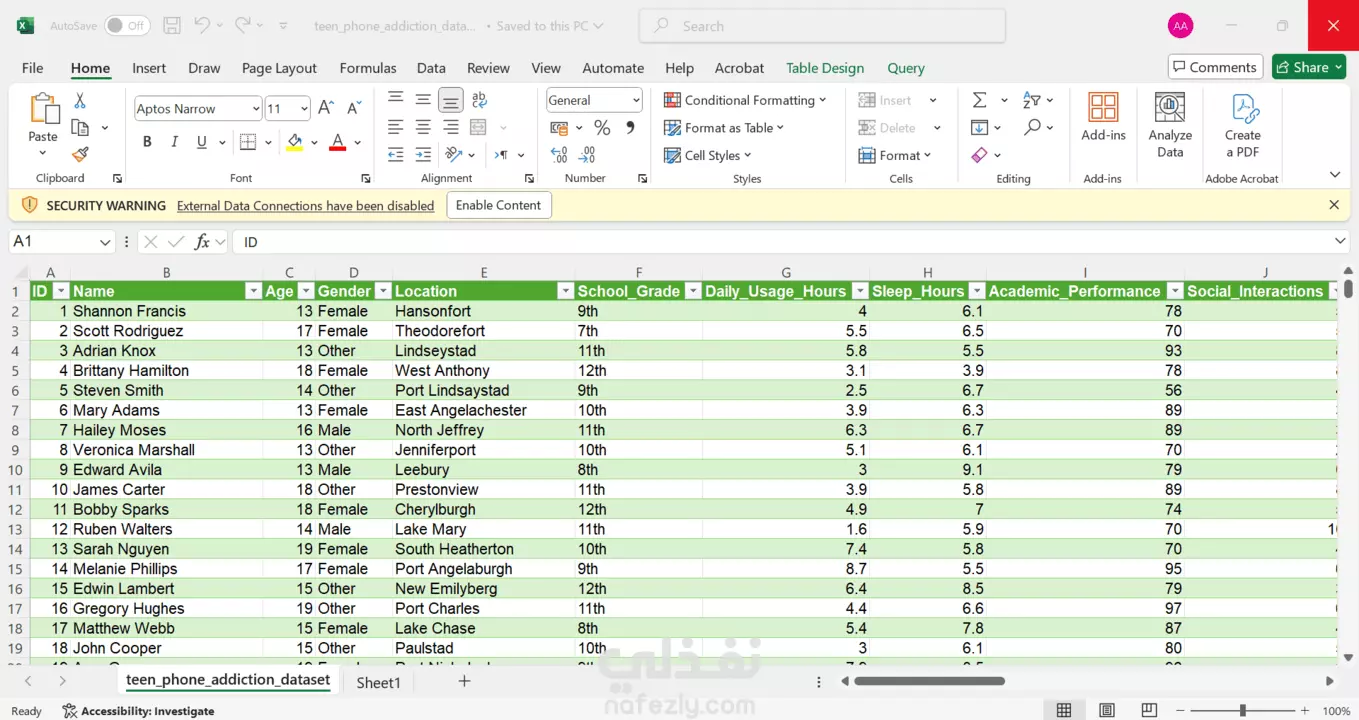Click the Enable Content button
Viewport: 1359px width, 720px height.
click(x=498, y=205)
